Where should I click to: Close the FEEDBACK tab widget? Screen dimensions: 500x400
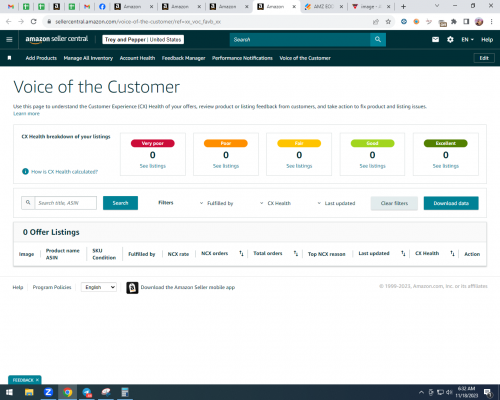tap(37, 380)
